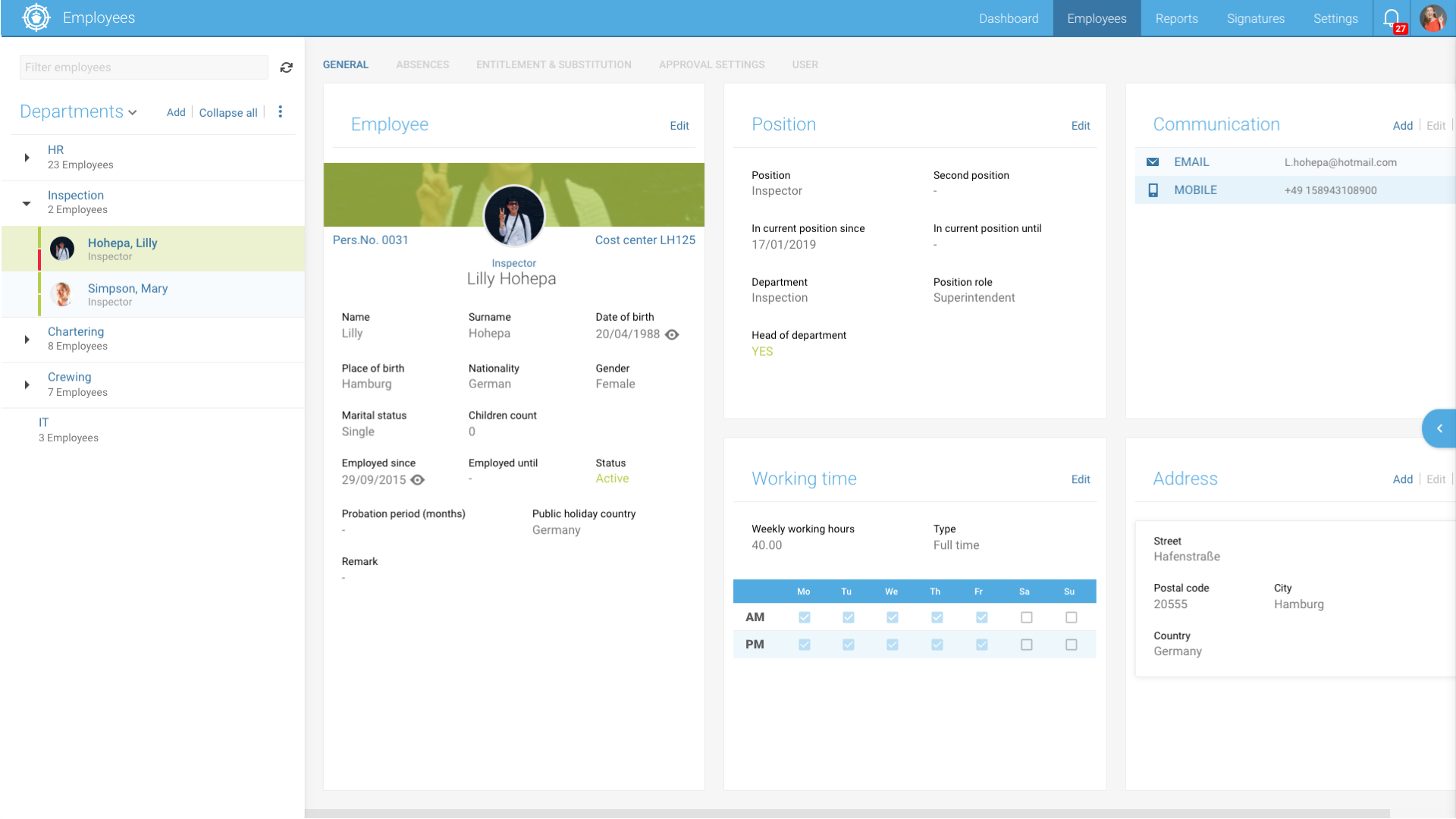Viewport: 1456px width, 819px height.
Task: Open Reports in the top menu
Action: (x=1176, y=18)
